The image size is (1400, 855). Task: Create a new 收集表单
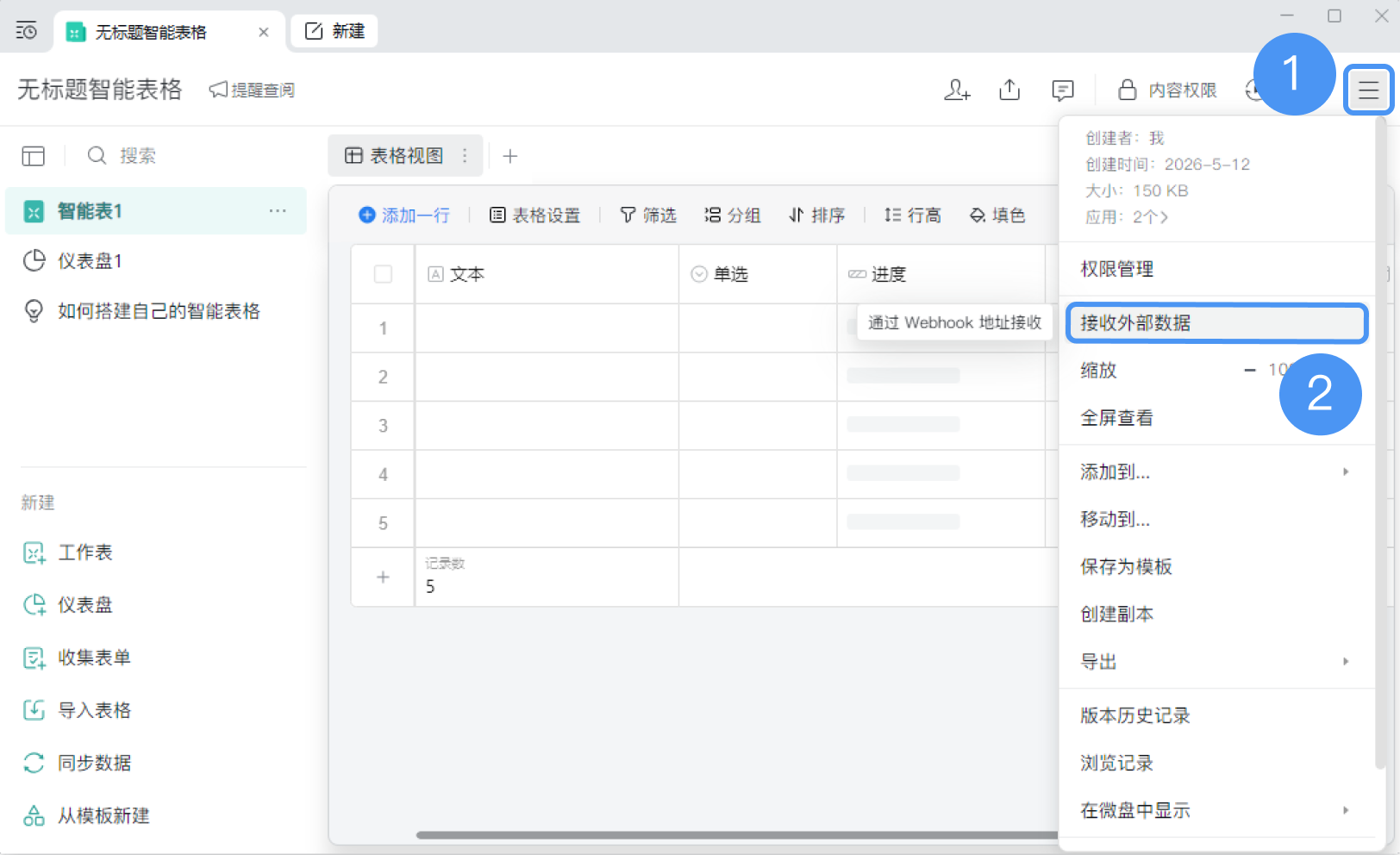77,658
